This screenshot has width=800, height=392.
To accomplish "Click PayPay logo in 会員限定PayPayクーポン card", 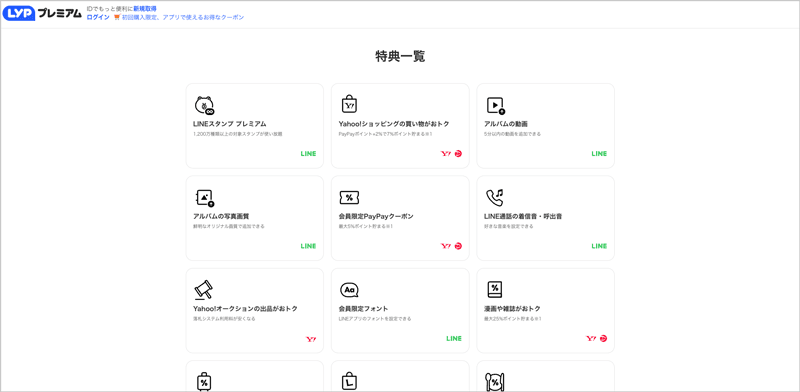I will tap(458, 246).
